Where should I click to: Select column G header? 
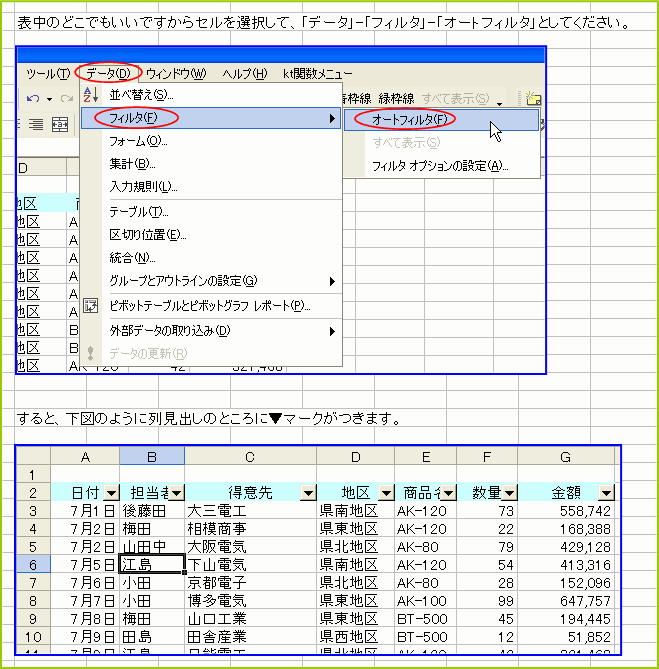coord(566,457)
